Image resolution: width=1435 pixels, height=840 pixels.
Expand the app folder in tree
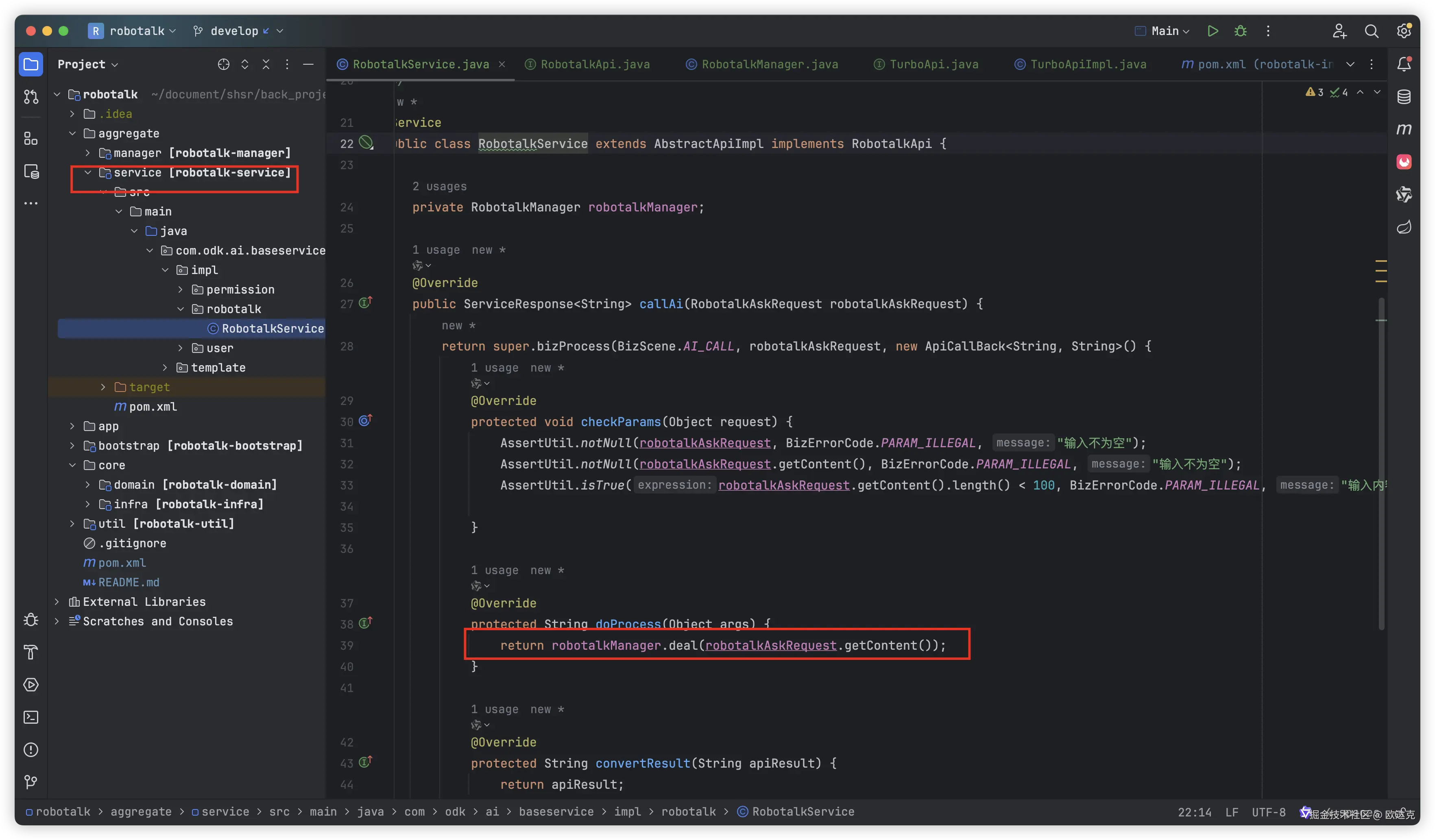[x=72, y=426]
